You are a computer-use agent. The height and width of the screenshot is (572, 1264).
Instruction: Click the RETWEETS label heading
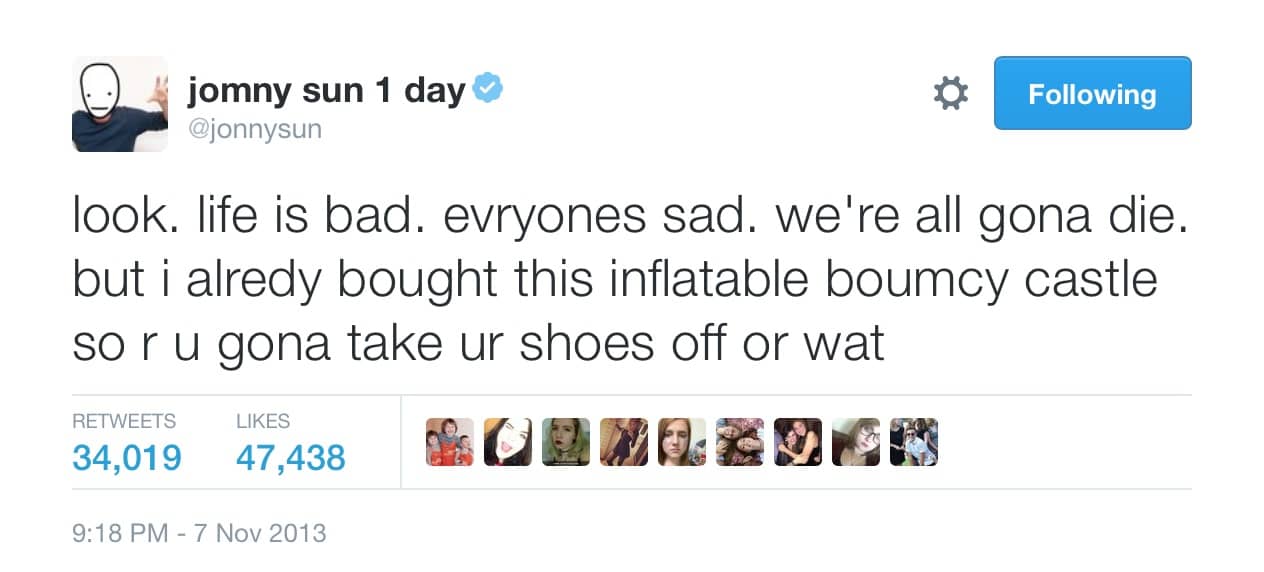pos(124,421)
